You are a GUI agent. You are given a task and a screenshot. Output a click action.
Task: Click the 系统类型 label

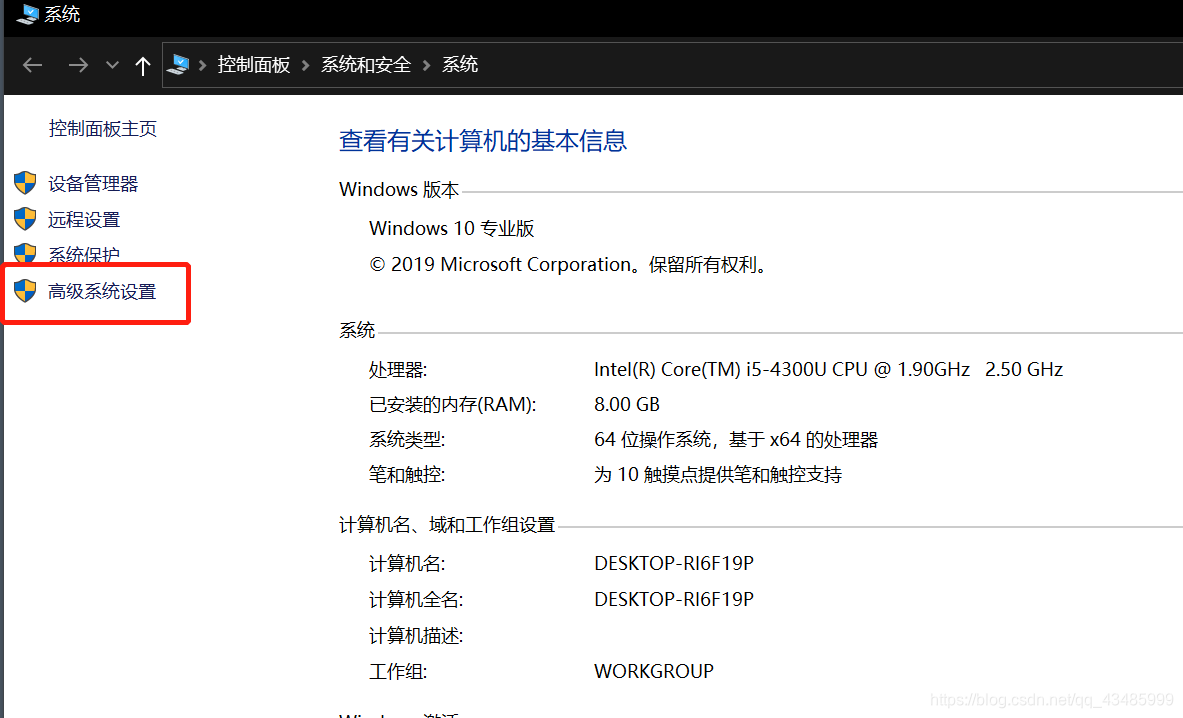pyautogui.click(x=407, y=440)
